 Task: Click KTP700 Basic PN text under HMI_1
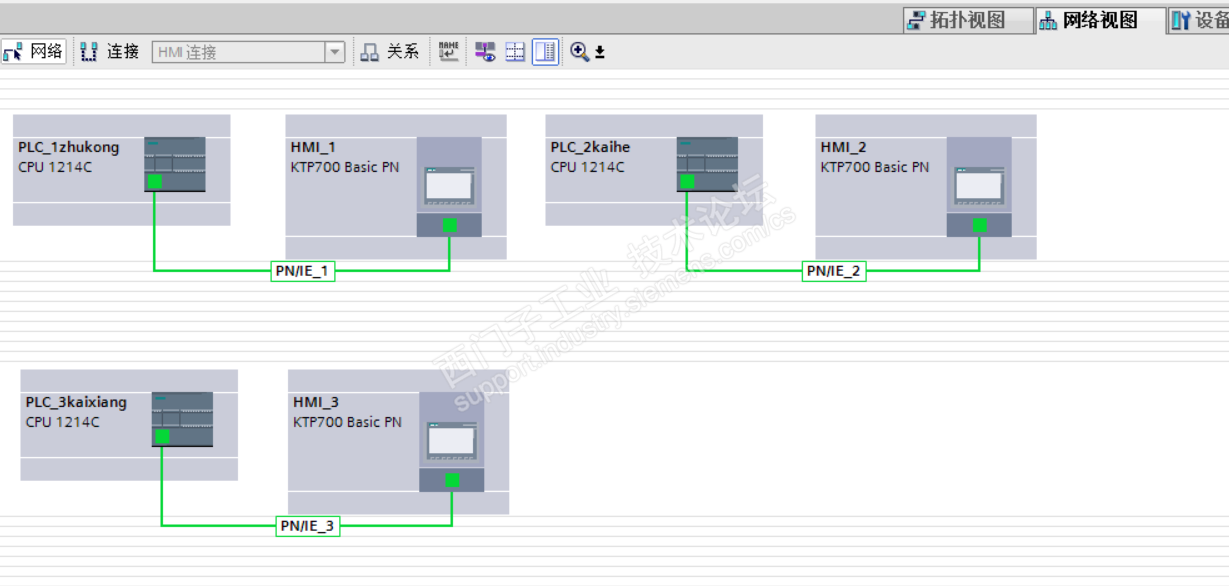coord(345,167)
